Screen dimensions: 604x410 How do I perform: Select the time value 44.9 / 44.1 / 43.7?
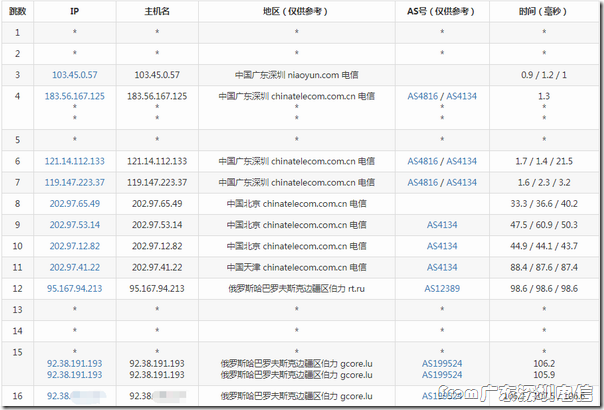pyautogui.click(x=544, y=246)
